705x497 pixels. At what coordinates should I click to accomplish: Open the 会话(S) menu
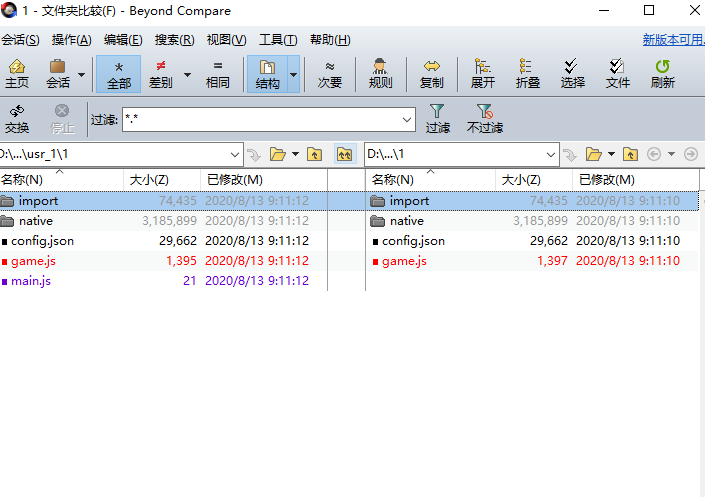20,40
